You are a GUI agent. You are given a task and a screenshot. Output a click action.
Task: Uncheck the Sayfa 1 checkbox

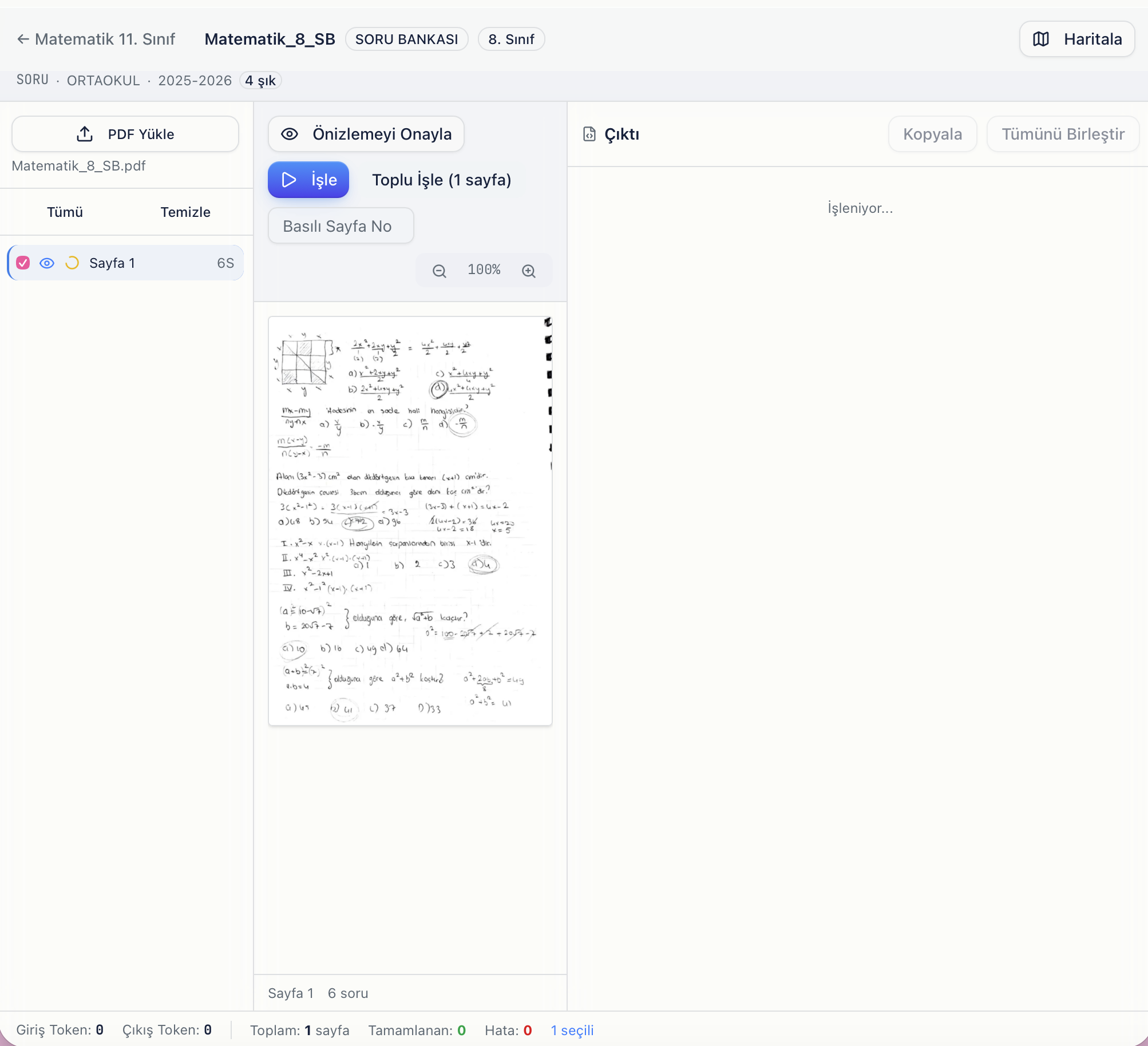click(x=23, y=263)
